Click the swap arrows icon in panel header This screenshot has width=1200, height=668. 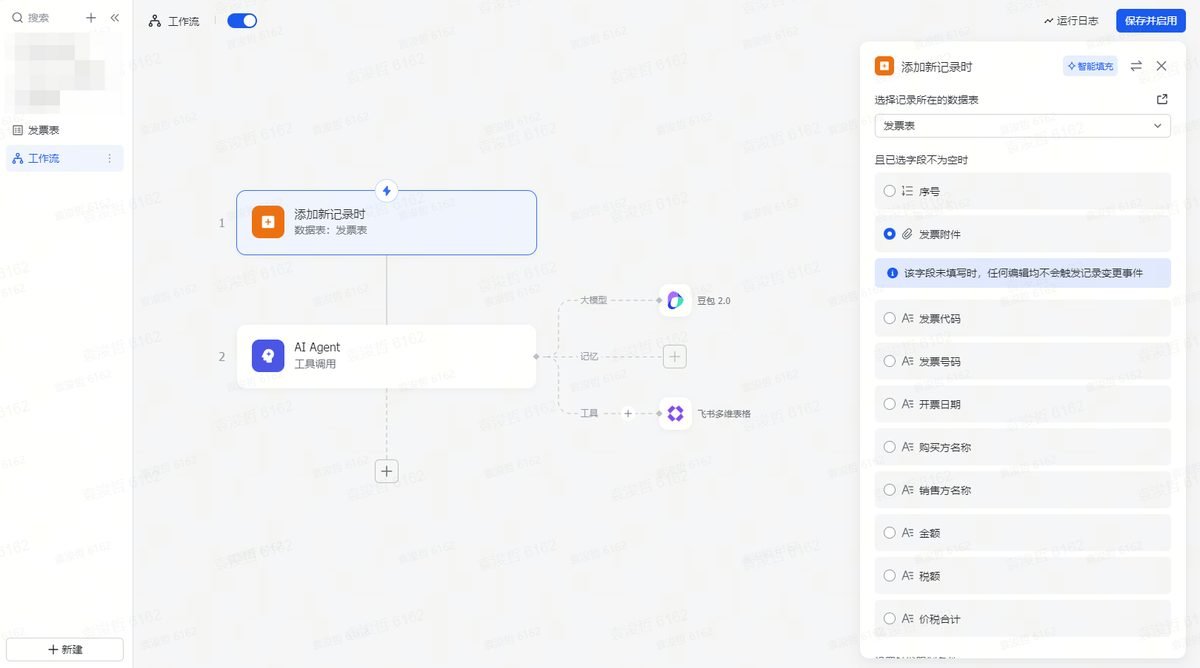click(x=1136, y=66)
